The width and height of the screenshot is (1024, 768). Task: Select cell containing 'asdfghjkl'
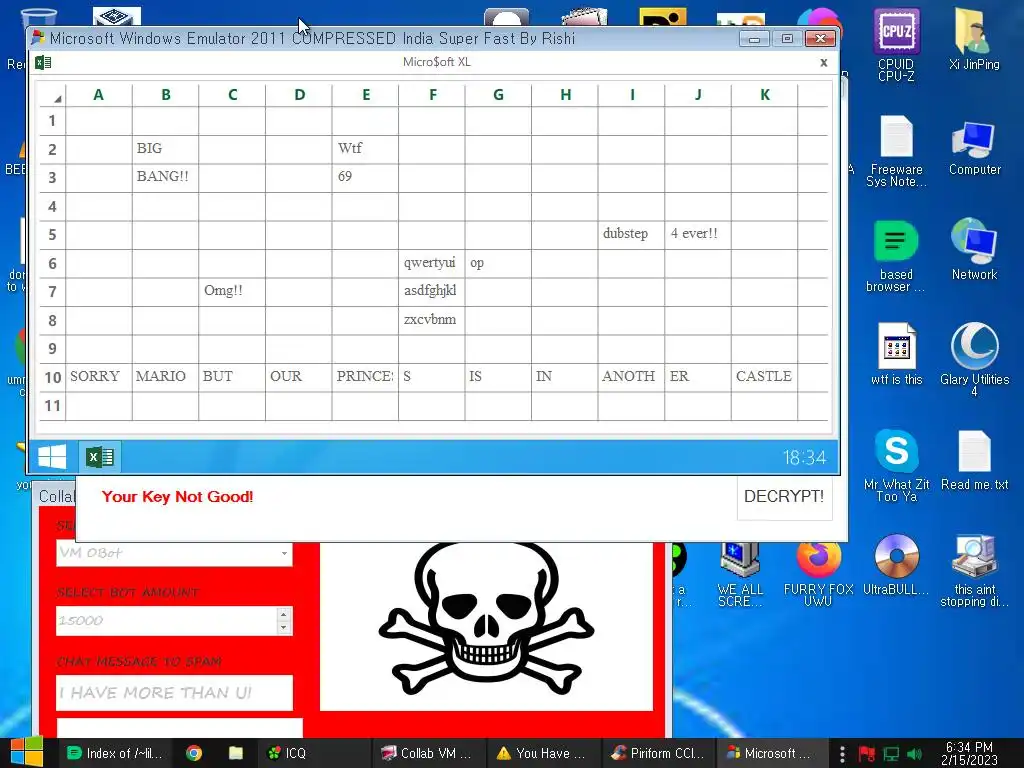(432, 292)
